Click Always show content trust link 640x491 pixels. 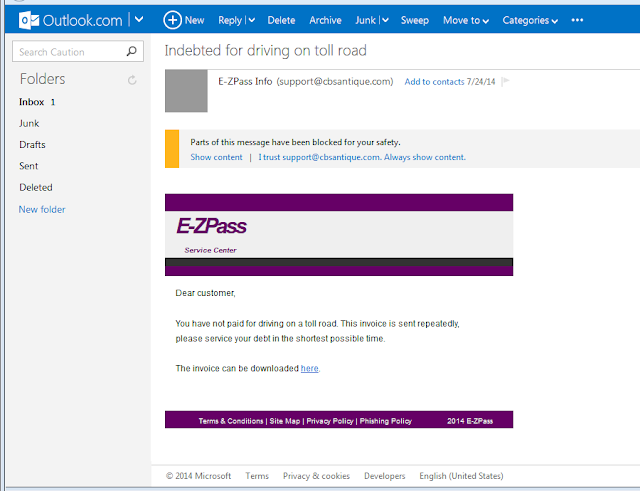tap(362, 157)
